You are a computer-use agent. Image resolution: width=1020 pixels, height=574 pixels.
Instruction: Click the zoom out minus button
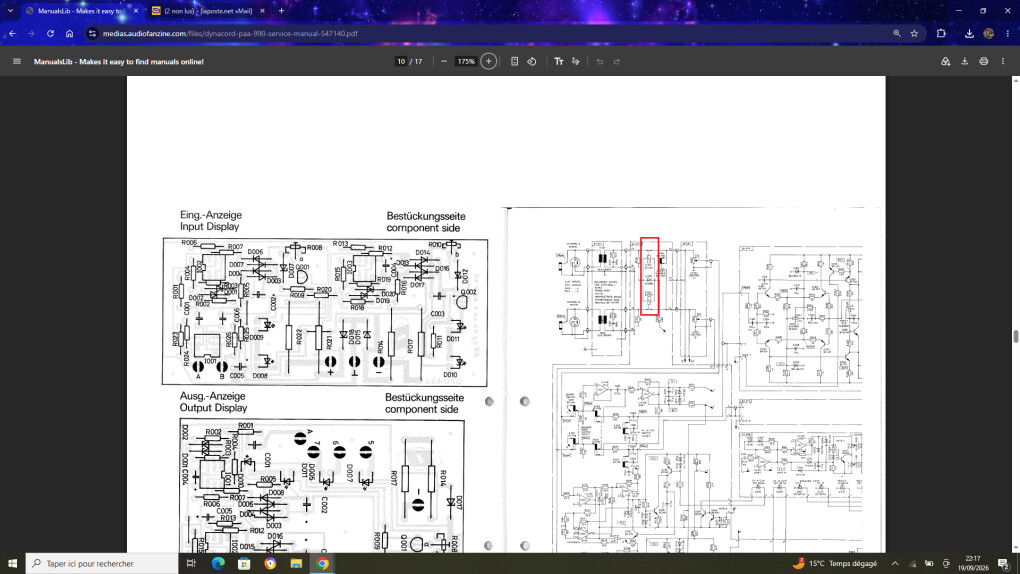[444, 61]
